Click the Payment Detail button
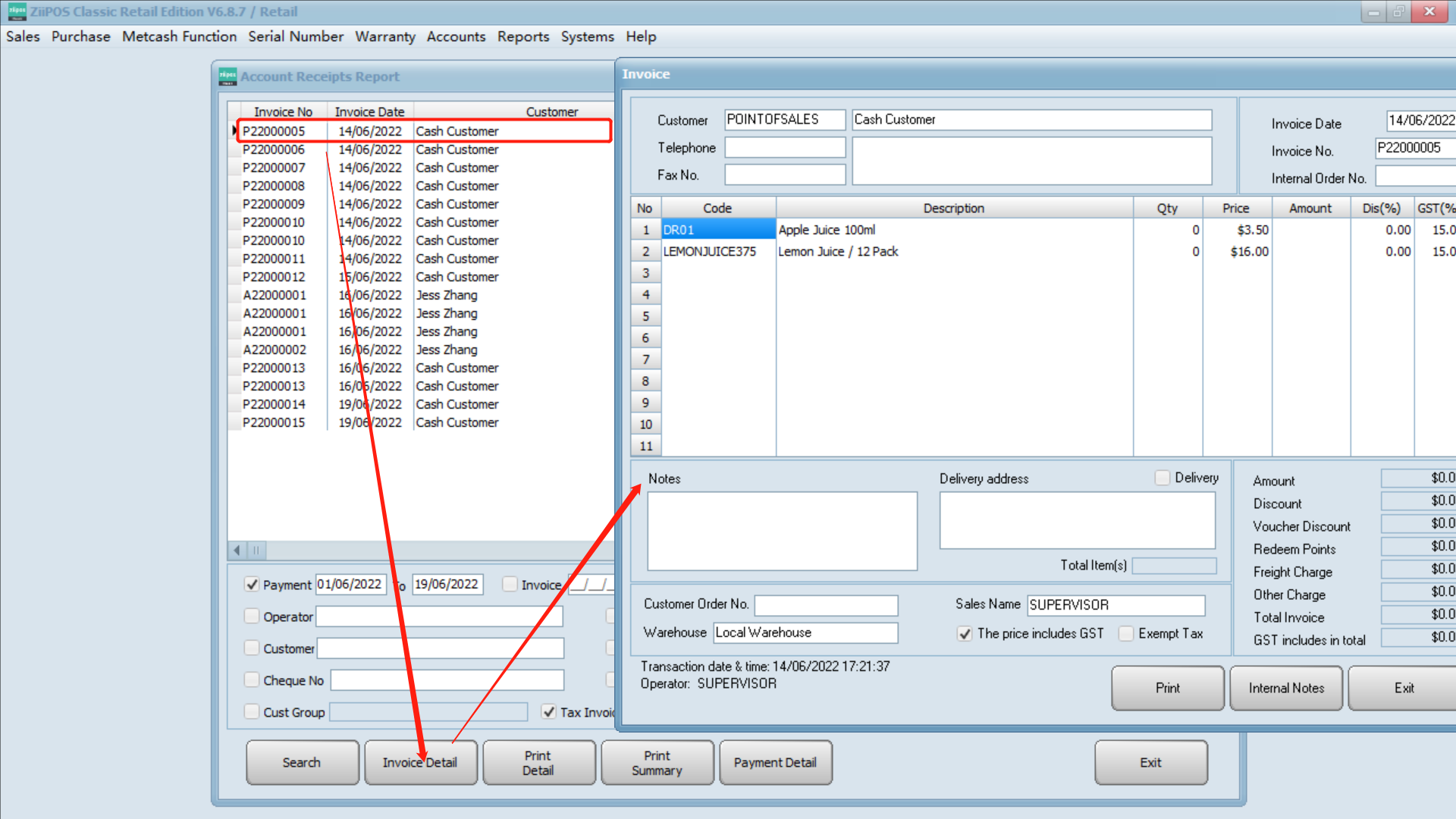Image resolution: width=1456 pixels, height=819 pixels. click(776, 762)
